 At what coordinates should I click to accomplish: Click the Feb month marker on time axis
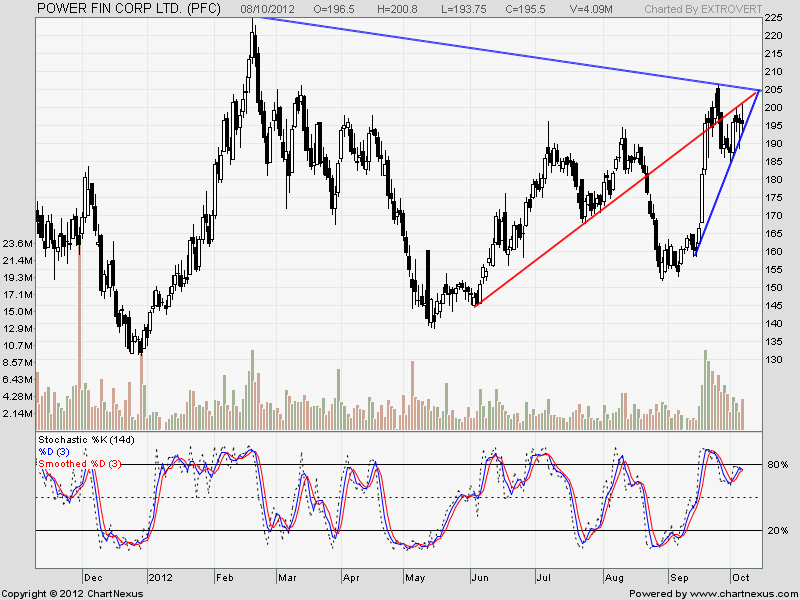point(224,578)
